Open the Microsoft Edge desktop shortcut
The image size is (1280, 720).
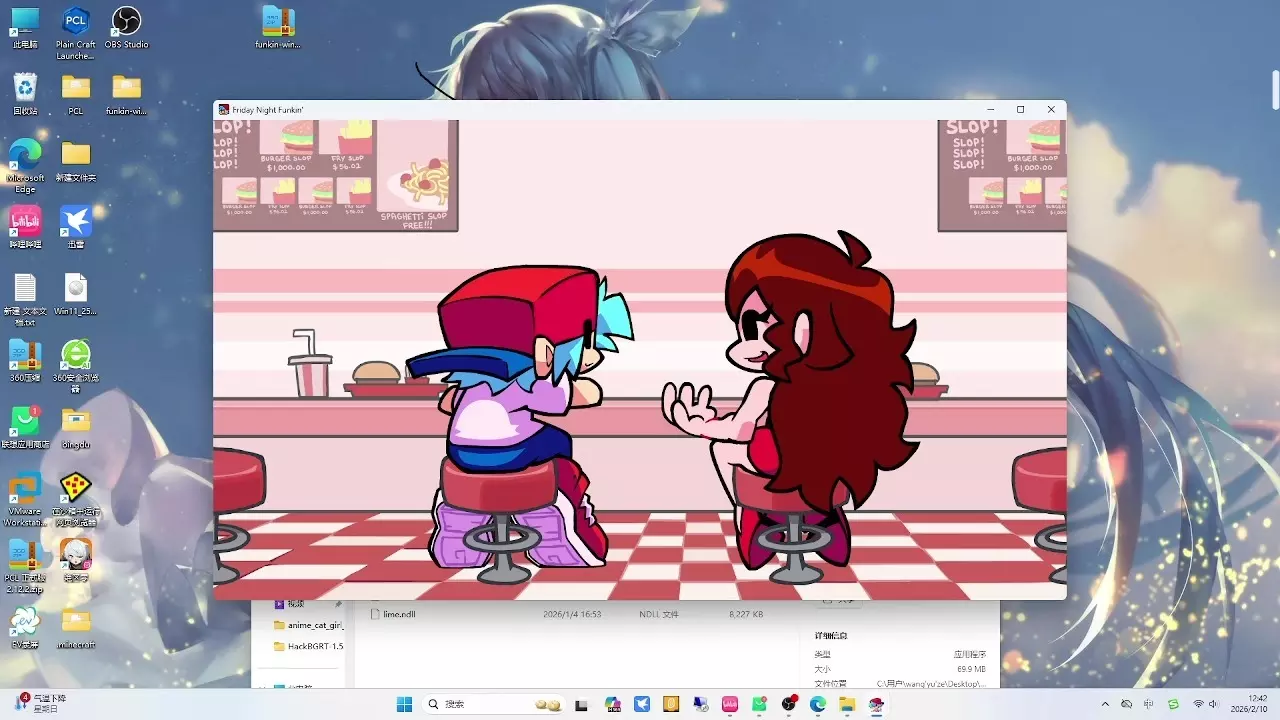pyautogui.click(x=25, y=165)
